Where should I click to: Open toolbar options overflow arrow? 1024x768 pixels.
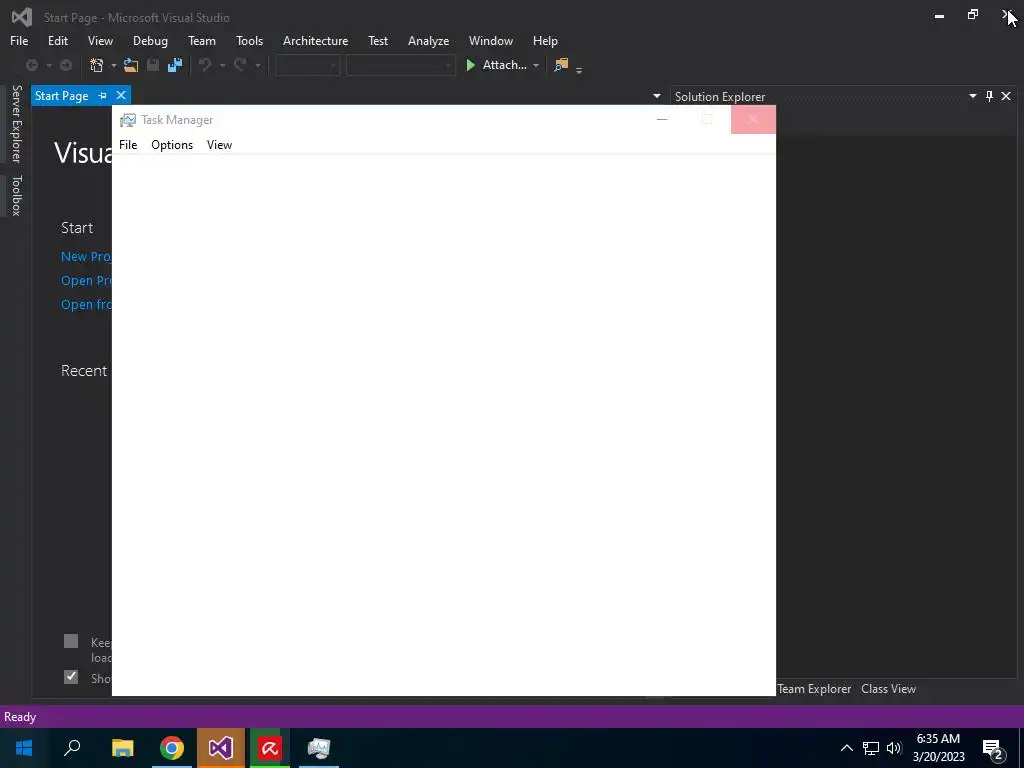[579, 69]
